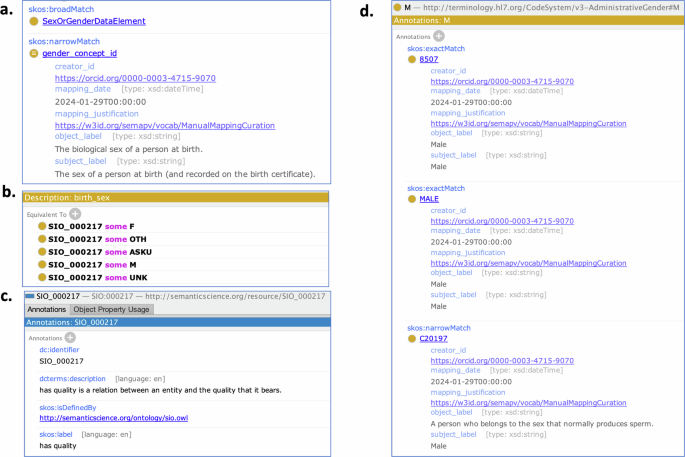Click the yellow circle icon beside MALE
This screenshot has width=685, height=457.
(412, 199)
